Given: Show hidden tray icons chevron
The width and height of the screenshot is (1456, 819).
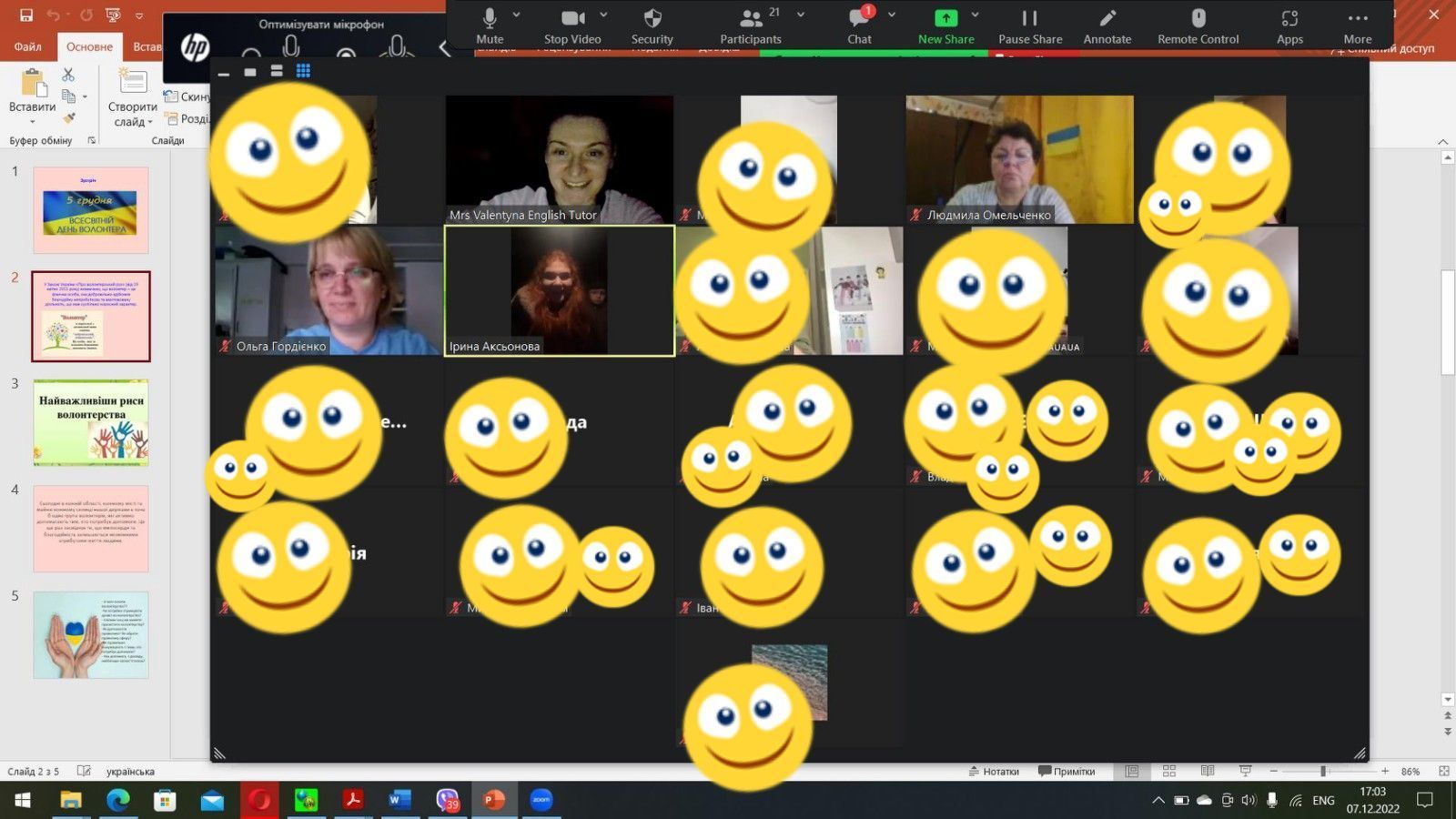Looking at the screenshot, I should pos(1158,801).
